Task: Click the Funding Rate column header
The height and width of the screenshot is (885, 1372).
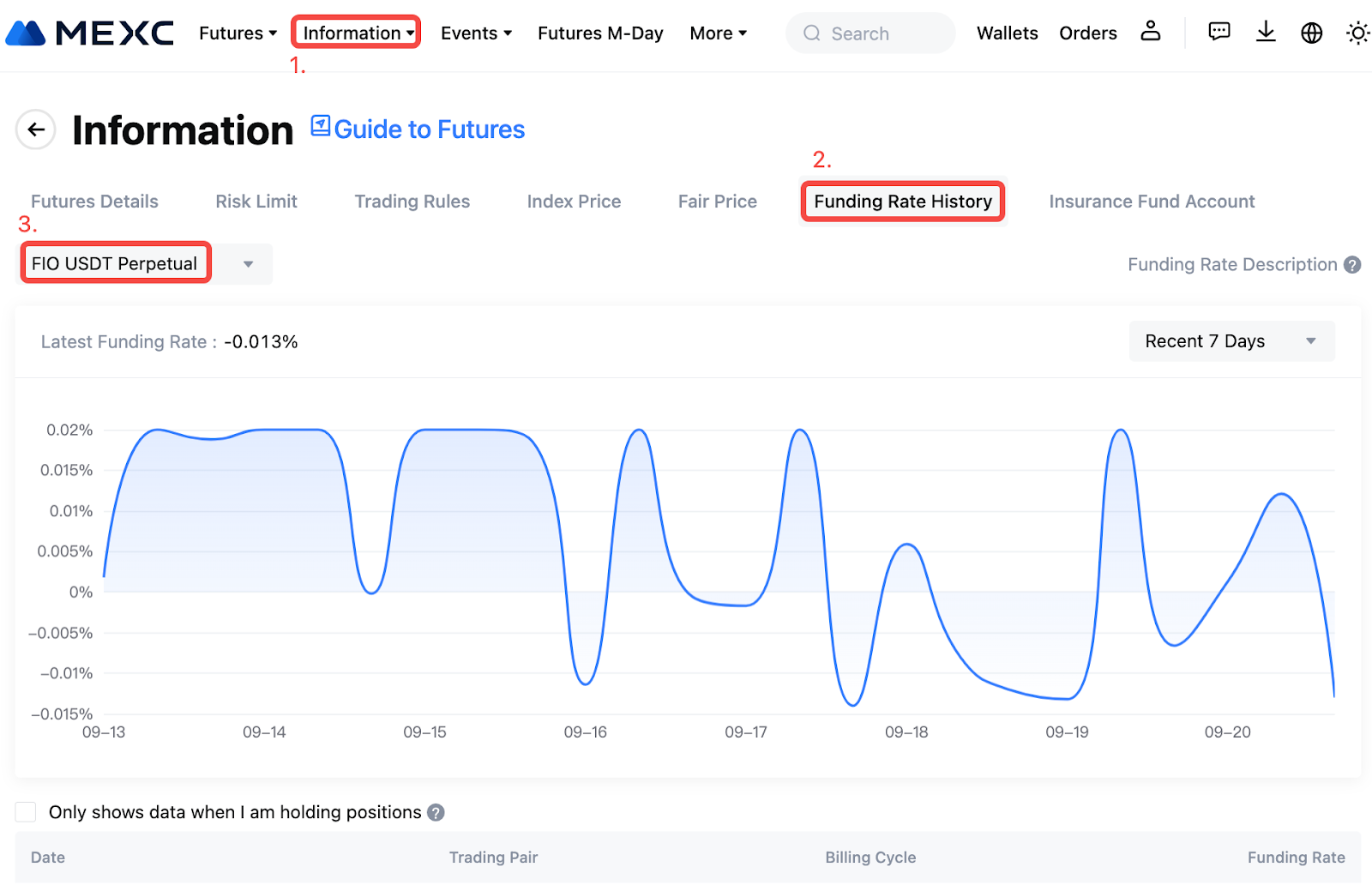Action: 1295,857
